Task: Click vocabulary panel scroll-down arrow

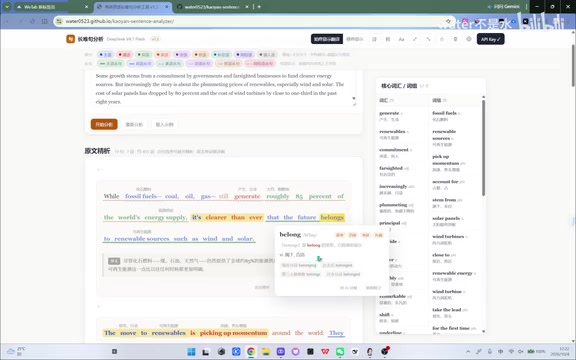Action: coord(483,331)
